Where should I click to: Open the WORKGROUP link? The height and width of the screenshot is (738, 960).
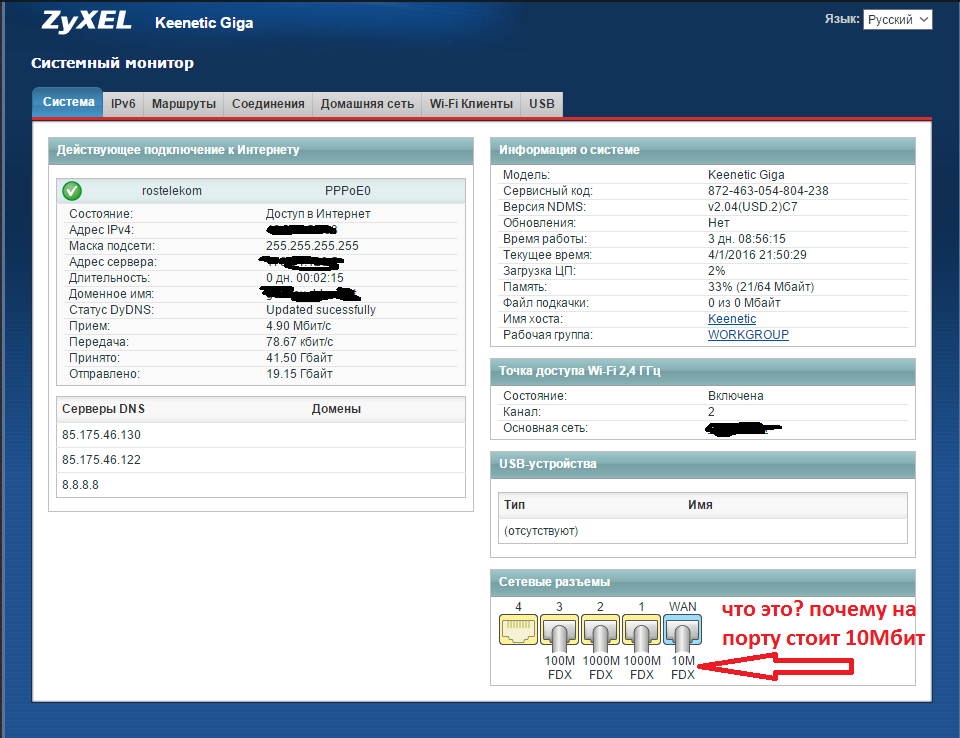[x=748, y=335]
